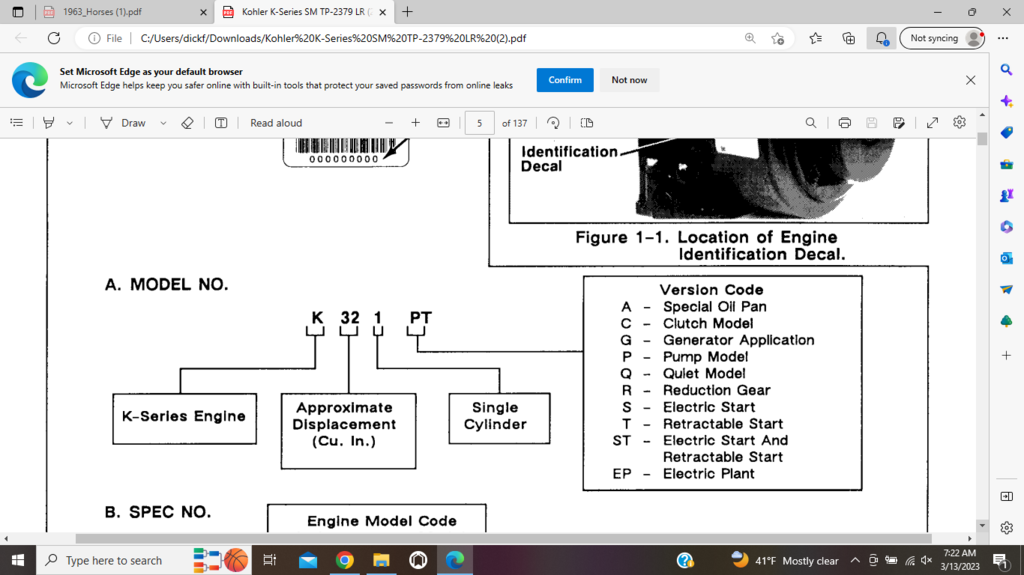1024x575 pixels.
Task: Show hidden system tray icons chevron
Action: [855, 561]
